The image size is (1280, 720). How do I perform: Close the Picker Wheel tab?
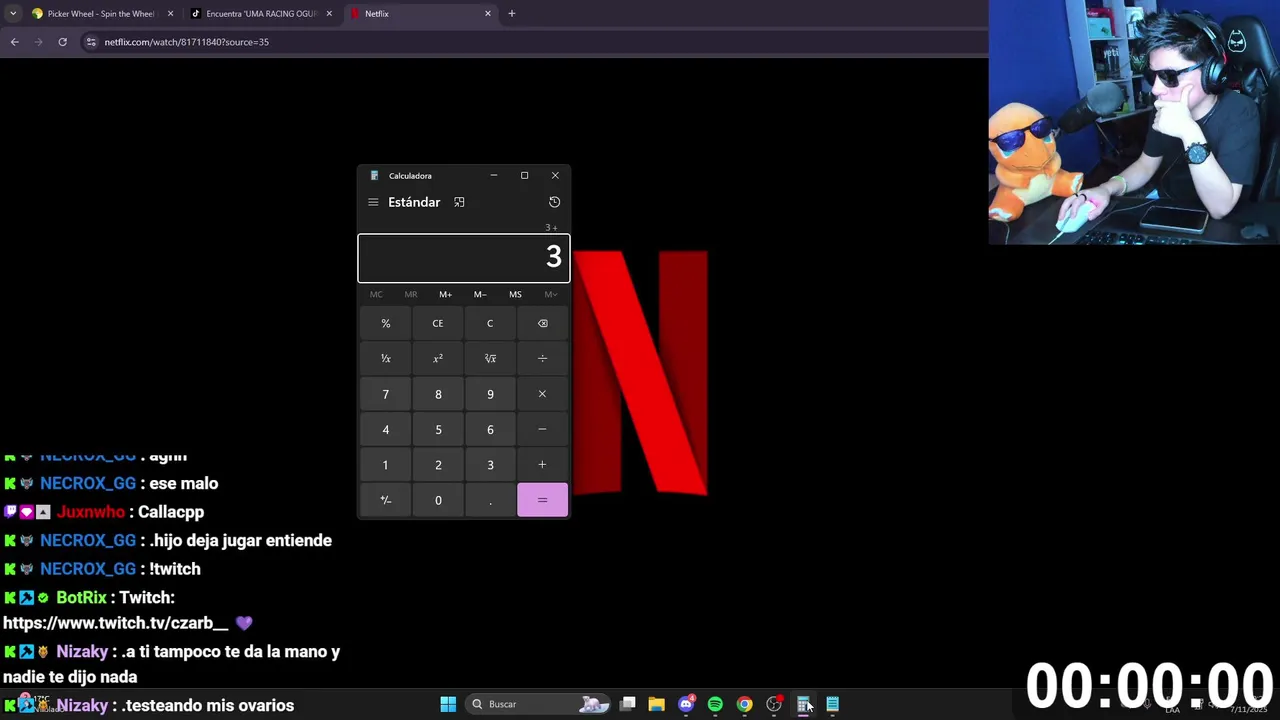click(x=170, y=14)
